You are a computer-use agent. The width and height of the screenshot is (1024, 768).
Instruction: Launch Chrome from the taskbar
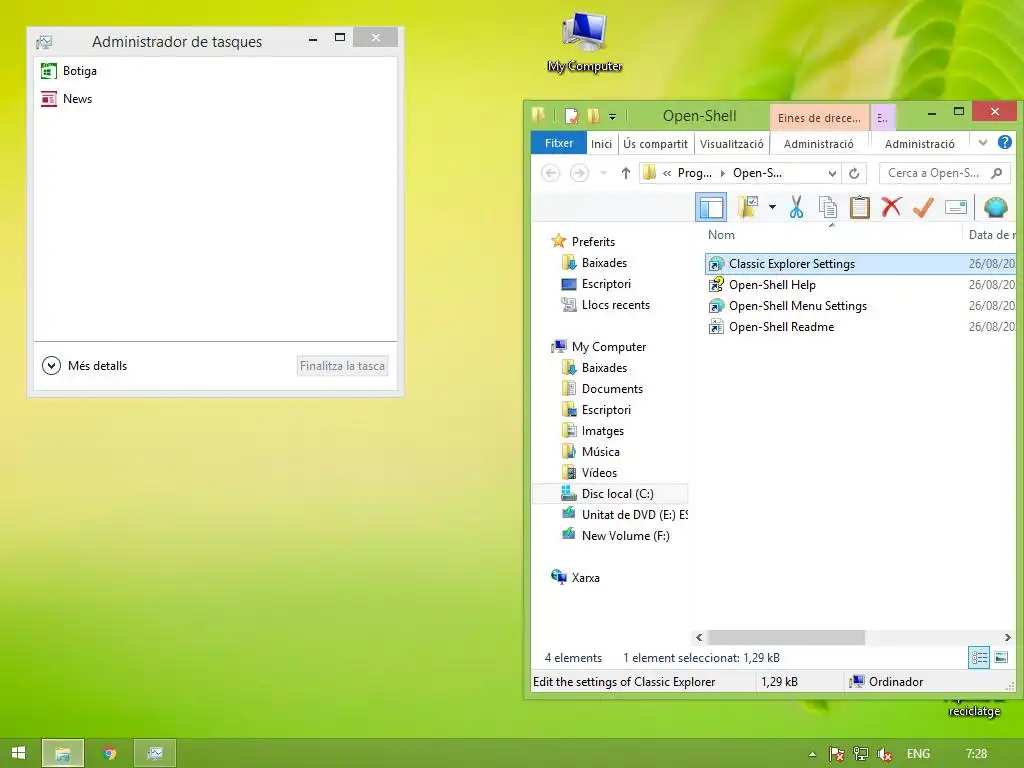point(109,753)
